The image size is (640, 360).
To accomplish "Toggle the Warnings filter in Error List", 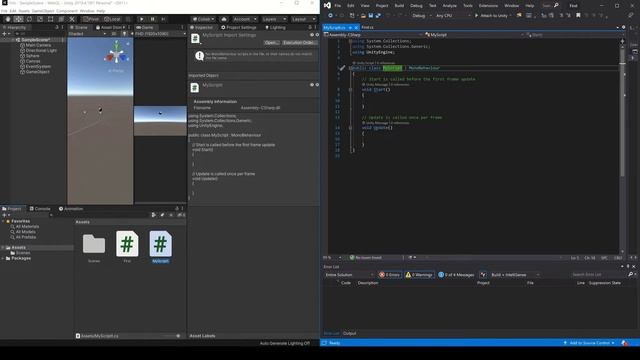I will coord(419,275).
